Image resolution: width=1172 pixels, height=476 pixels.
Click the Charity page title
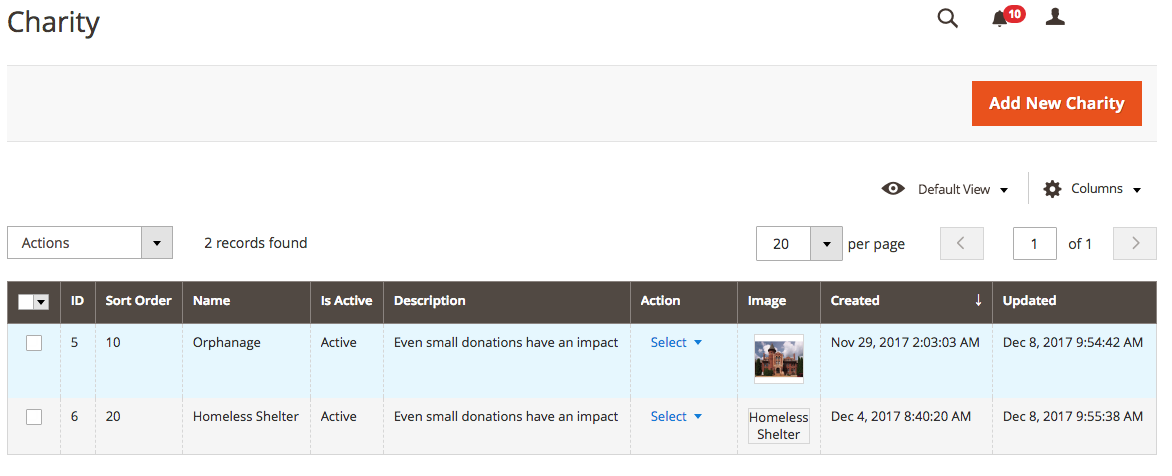pyautogui.click(x=53, y=22)
